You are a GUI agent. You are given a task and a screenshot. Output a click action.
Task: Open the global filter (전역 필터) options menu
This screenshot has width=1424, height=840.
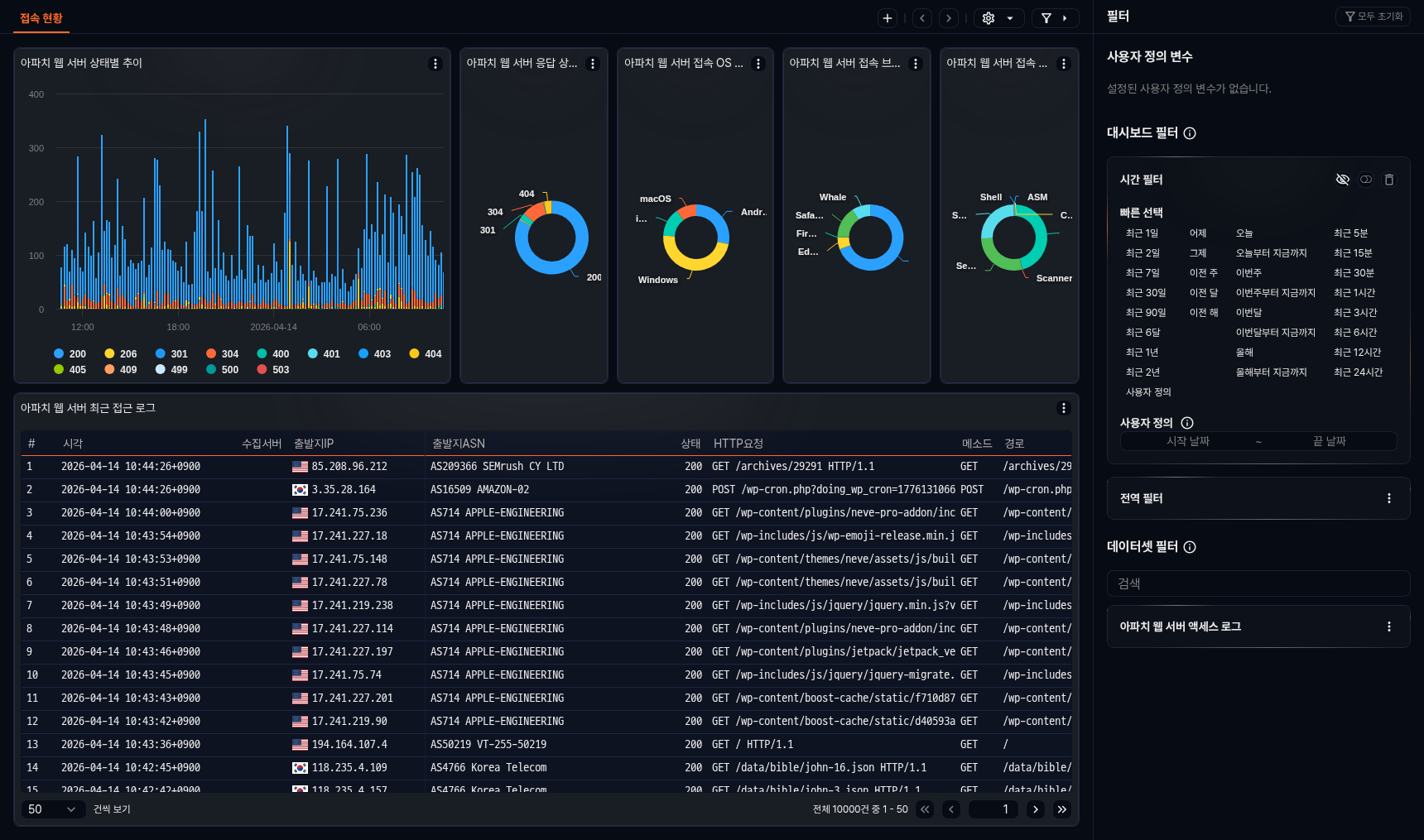1388,498
